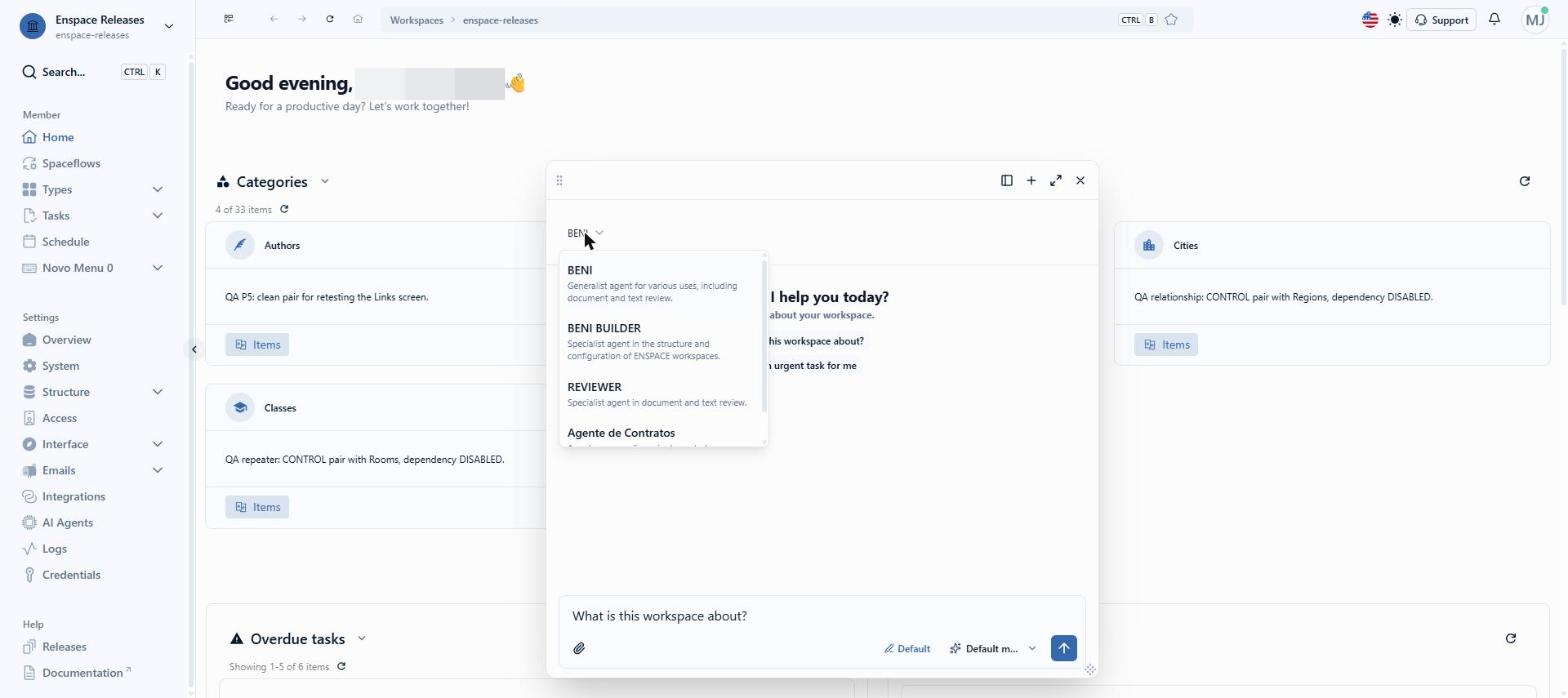Click the home icon in the top bar

coord(357,19)
